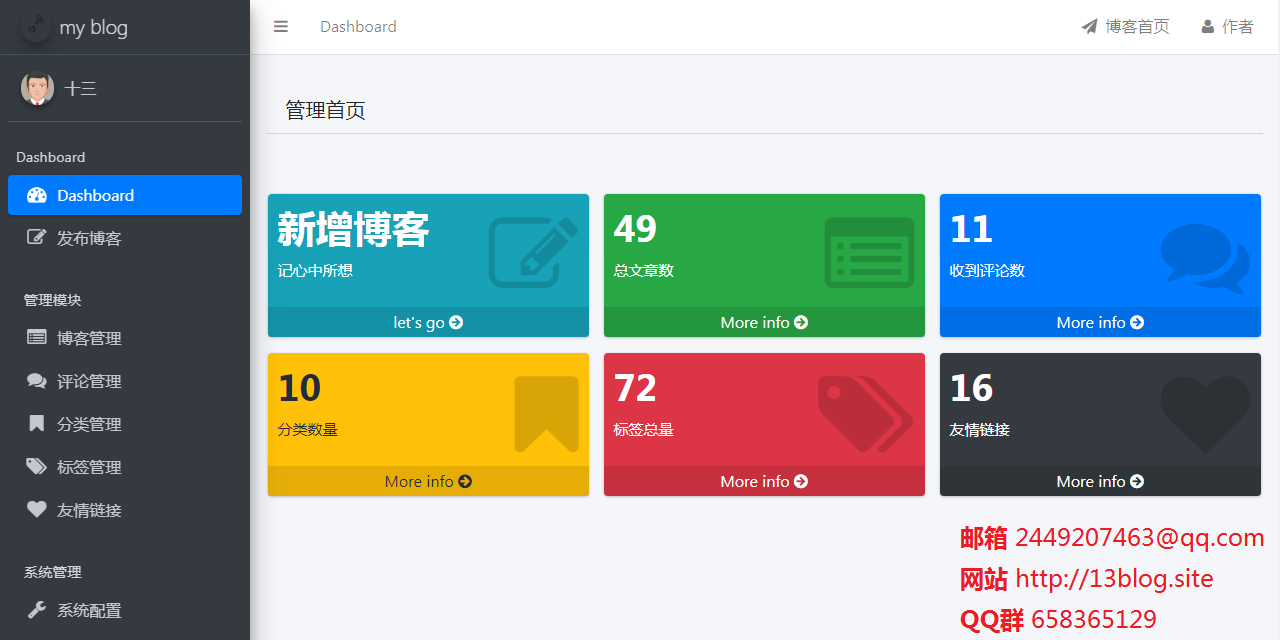Click the wrench icon beside 系统配置
The height and width of the screenshot is (640, 1280).
coord(36,610)
